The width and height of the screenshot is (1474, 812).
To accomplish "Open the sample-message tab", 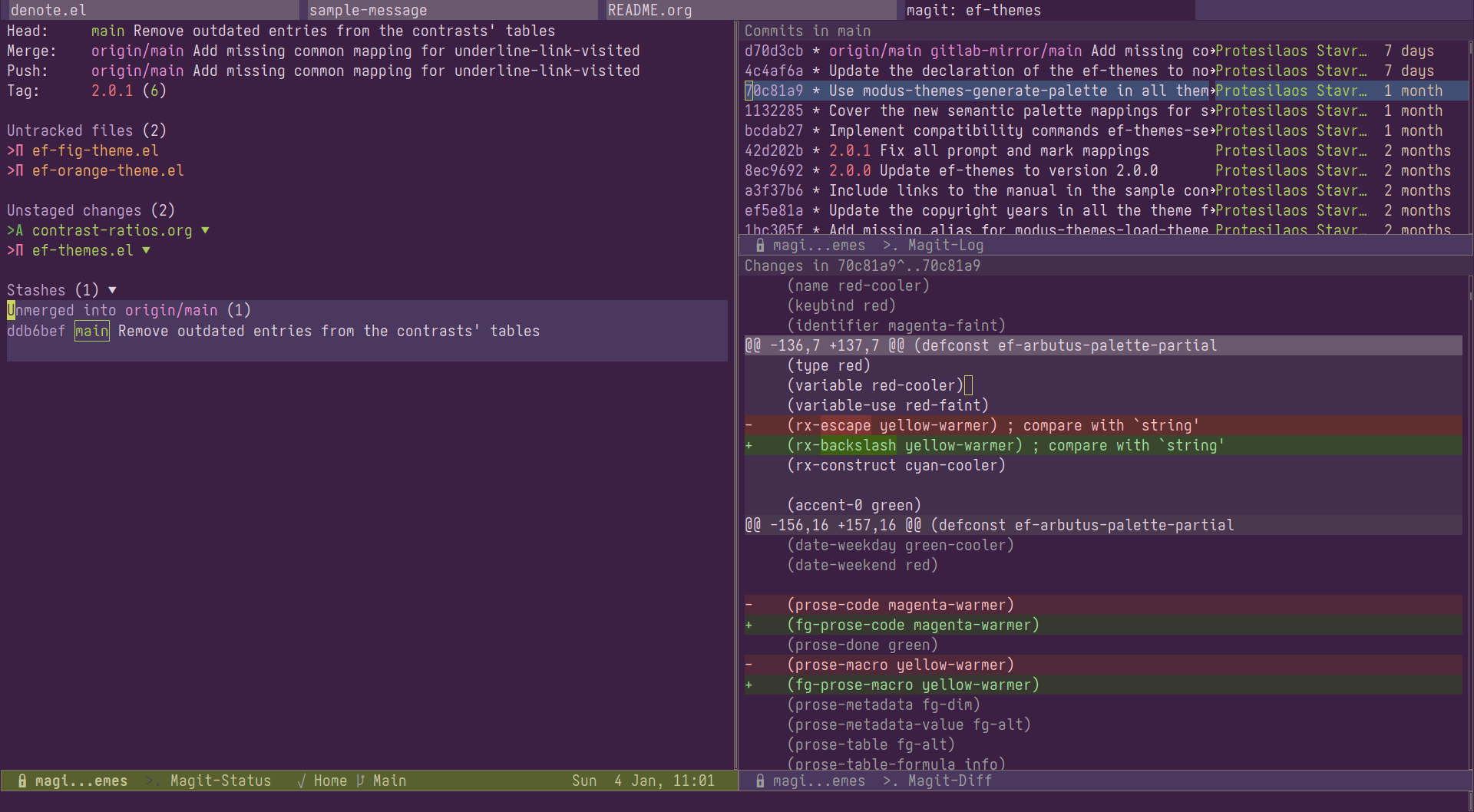I will click(x=368, y=10).
